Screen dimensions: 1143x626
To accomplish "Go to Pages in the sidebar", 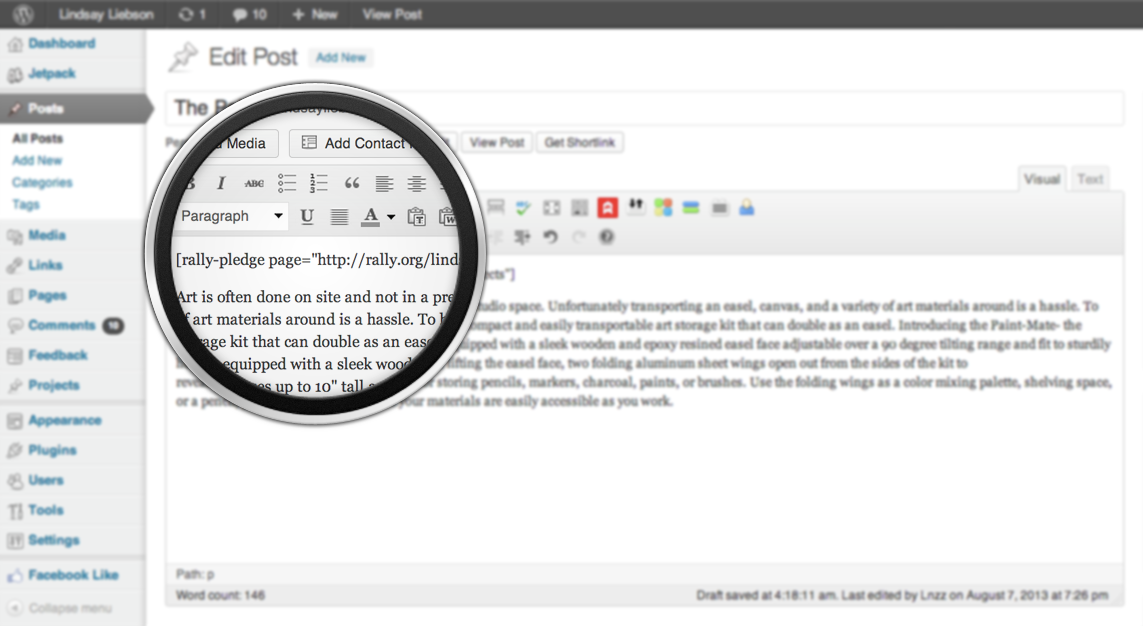I will tap(47, 295).
